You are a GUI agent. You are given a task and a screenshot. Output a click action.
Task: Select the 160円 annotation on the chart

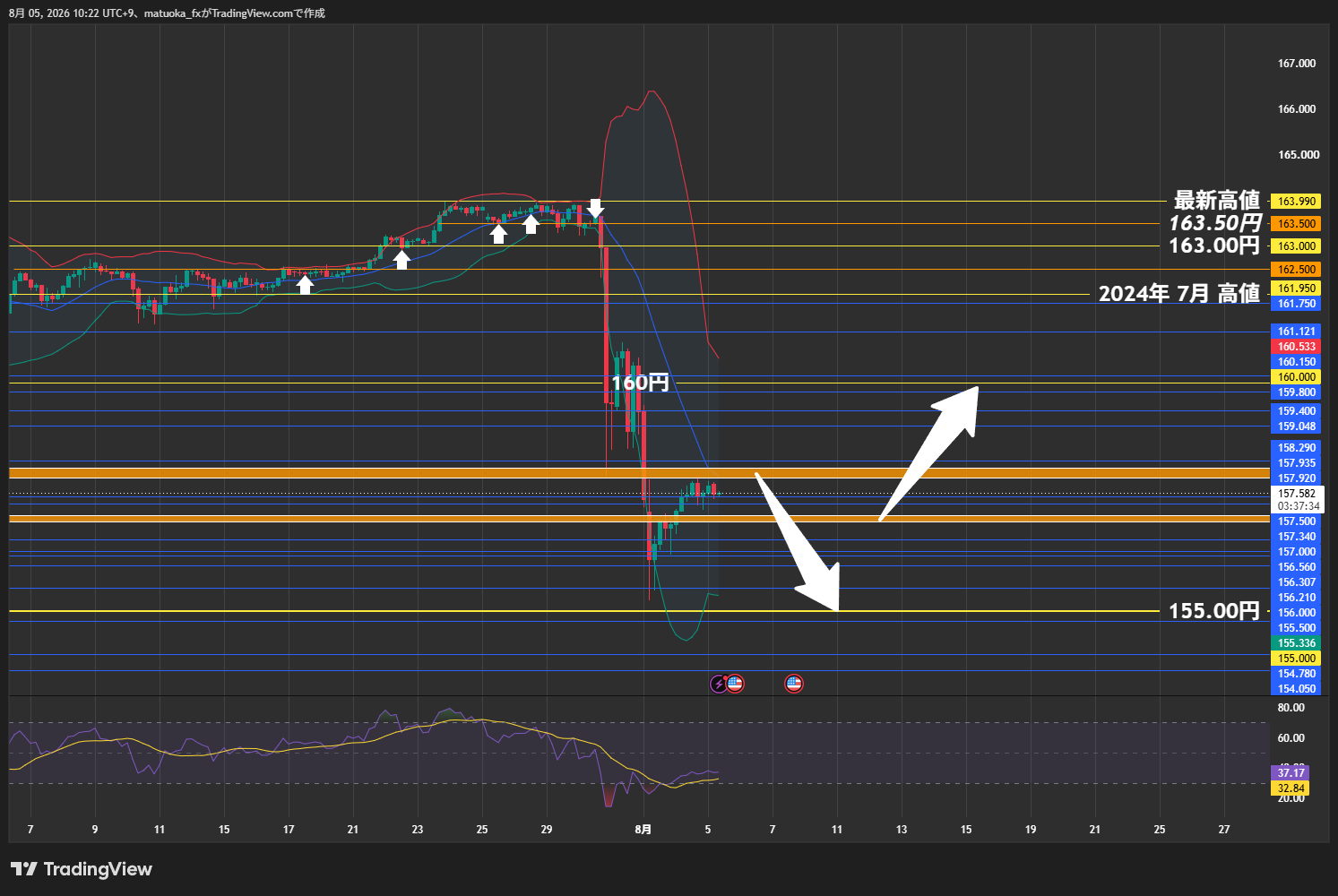pos(640,383)
